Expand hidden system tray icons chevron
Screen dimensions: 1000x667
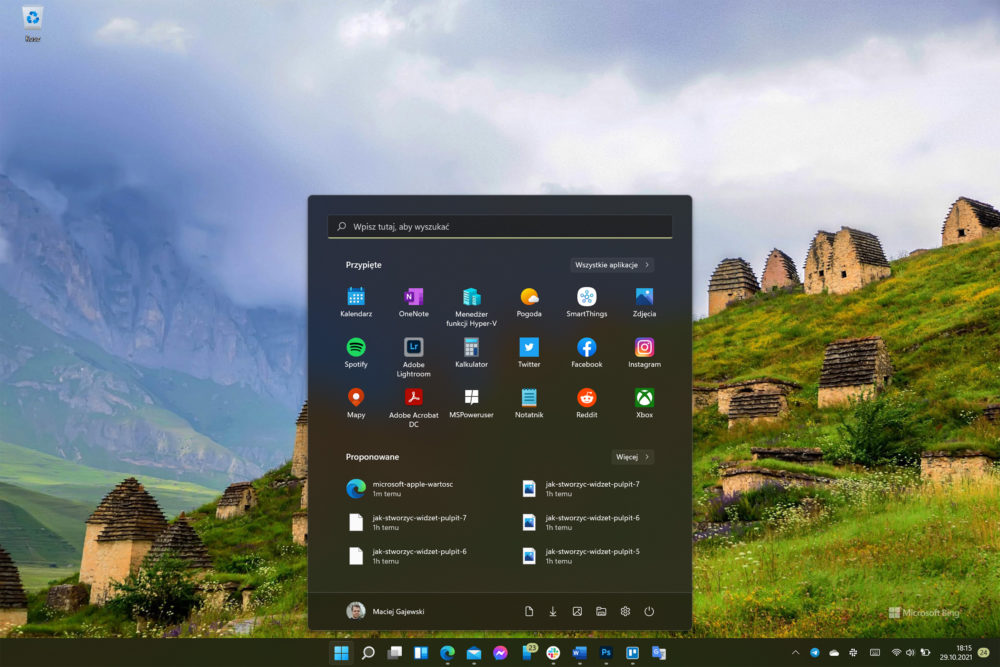click(795, 652)
